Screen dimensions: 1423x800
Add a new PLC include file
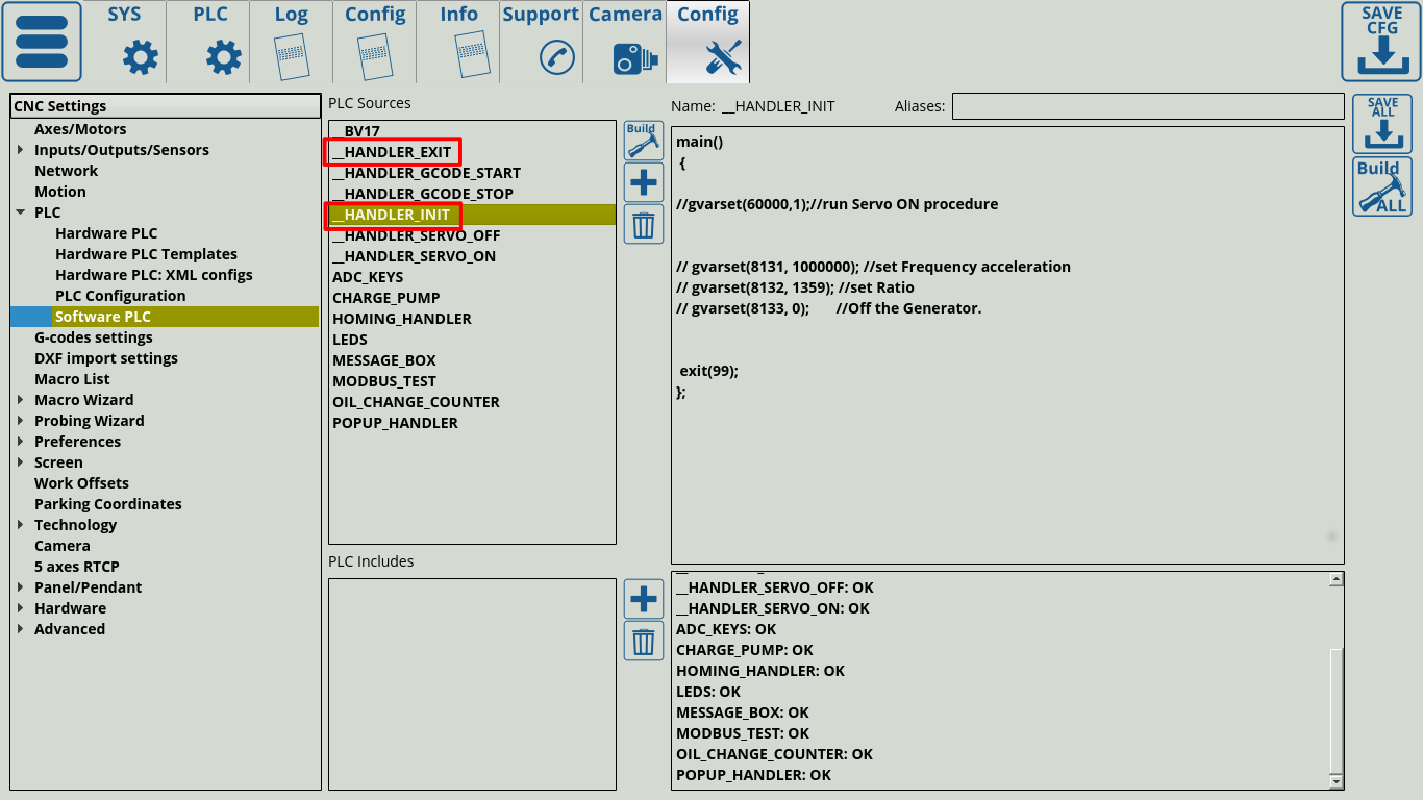click(643, 599)
